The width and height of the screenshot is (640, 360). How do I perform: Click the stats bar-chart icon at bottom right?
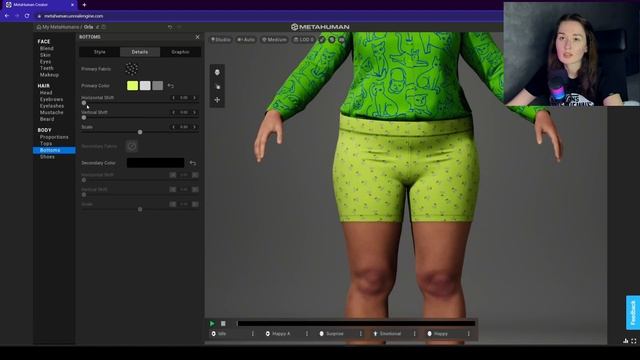click(x=626, y=340)
